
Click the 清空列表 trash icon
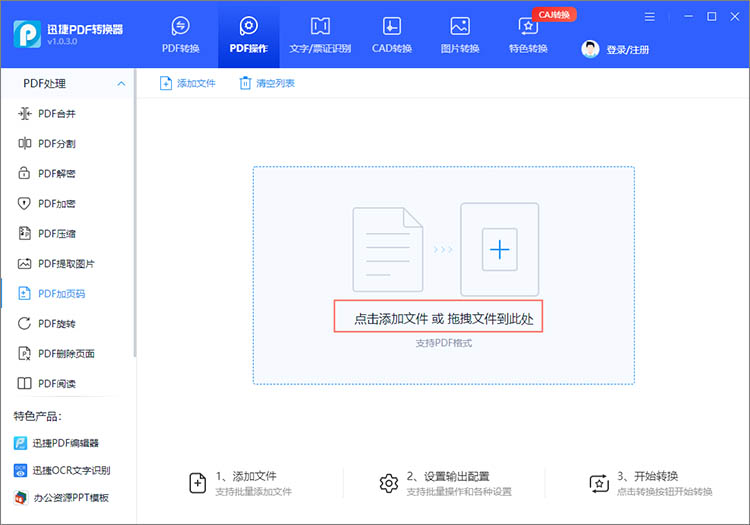pyautogui.click(x=245, y=83)
